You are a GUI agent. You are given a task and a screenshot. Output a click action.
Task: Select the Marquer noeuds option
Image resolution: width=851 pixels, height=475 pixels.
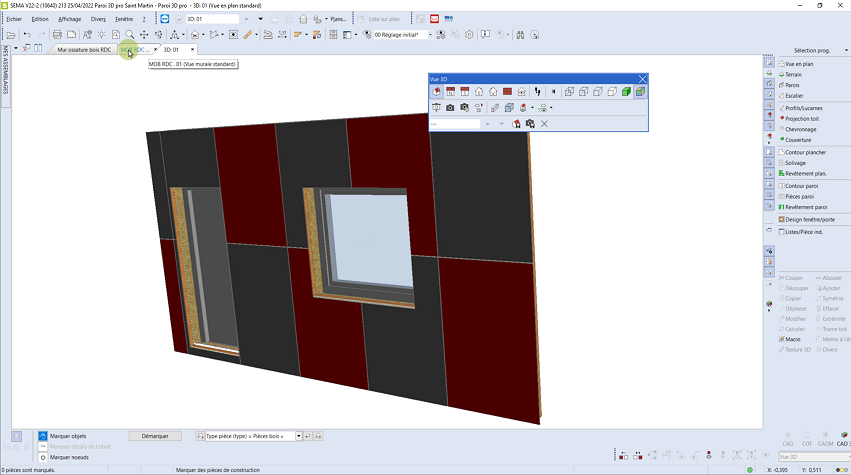(x=69, y=456)
